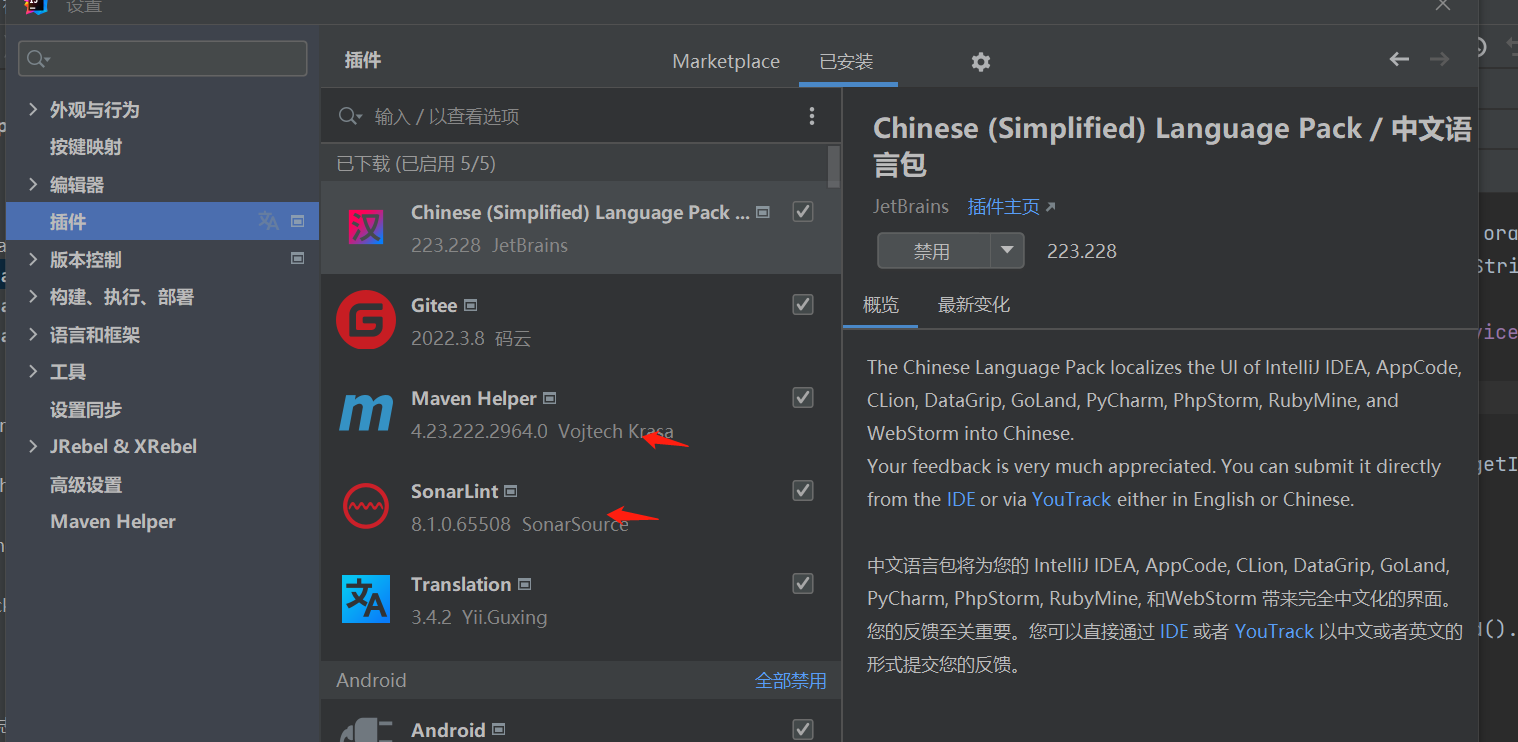Expand the 语言和框架 tree node
This screenshot has height=742, width=1518.
(33, 334)
